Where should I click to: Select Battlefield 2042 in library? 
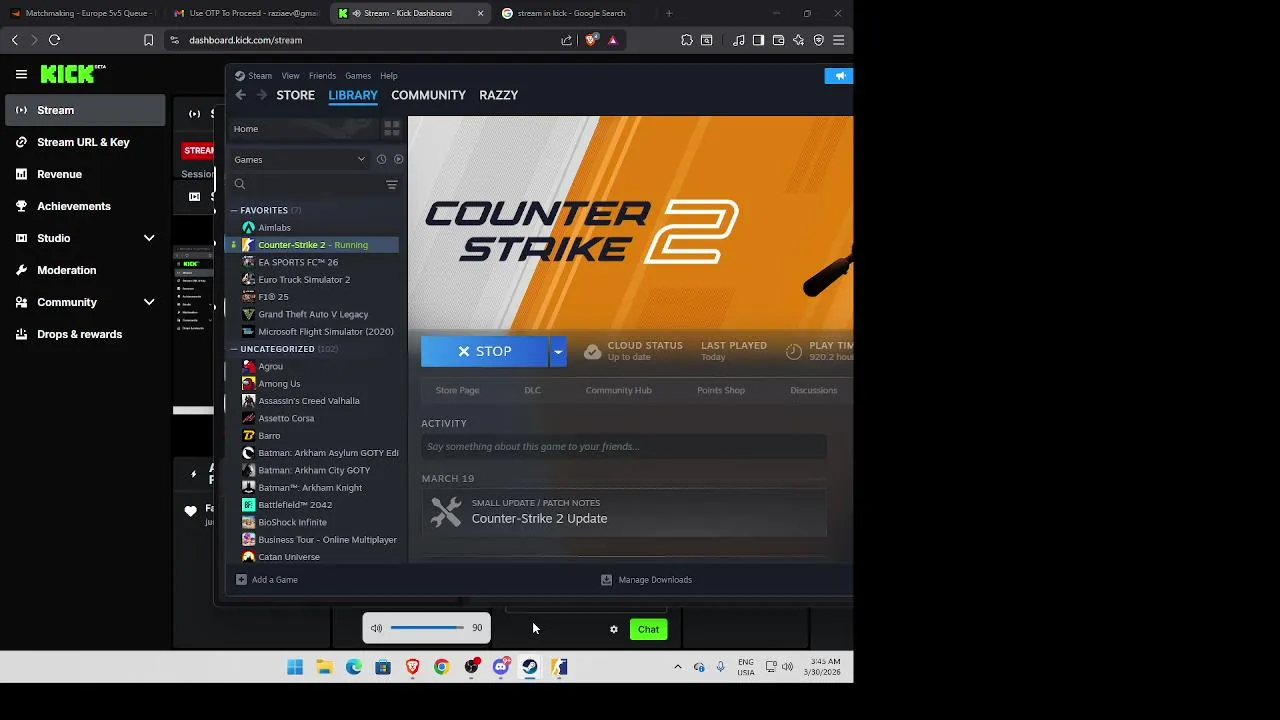pyautogui.click(x=295, y=505)
